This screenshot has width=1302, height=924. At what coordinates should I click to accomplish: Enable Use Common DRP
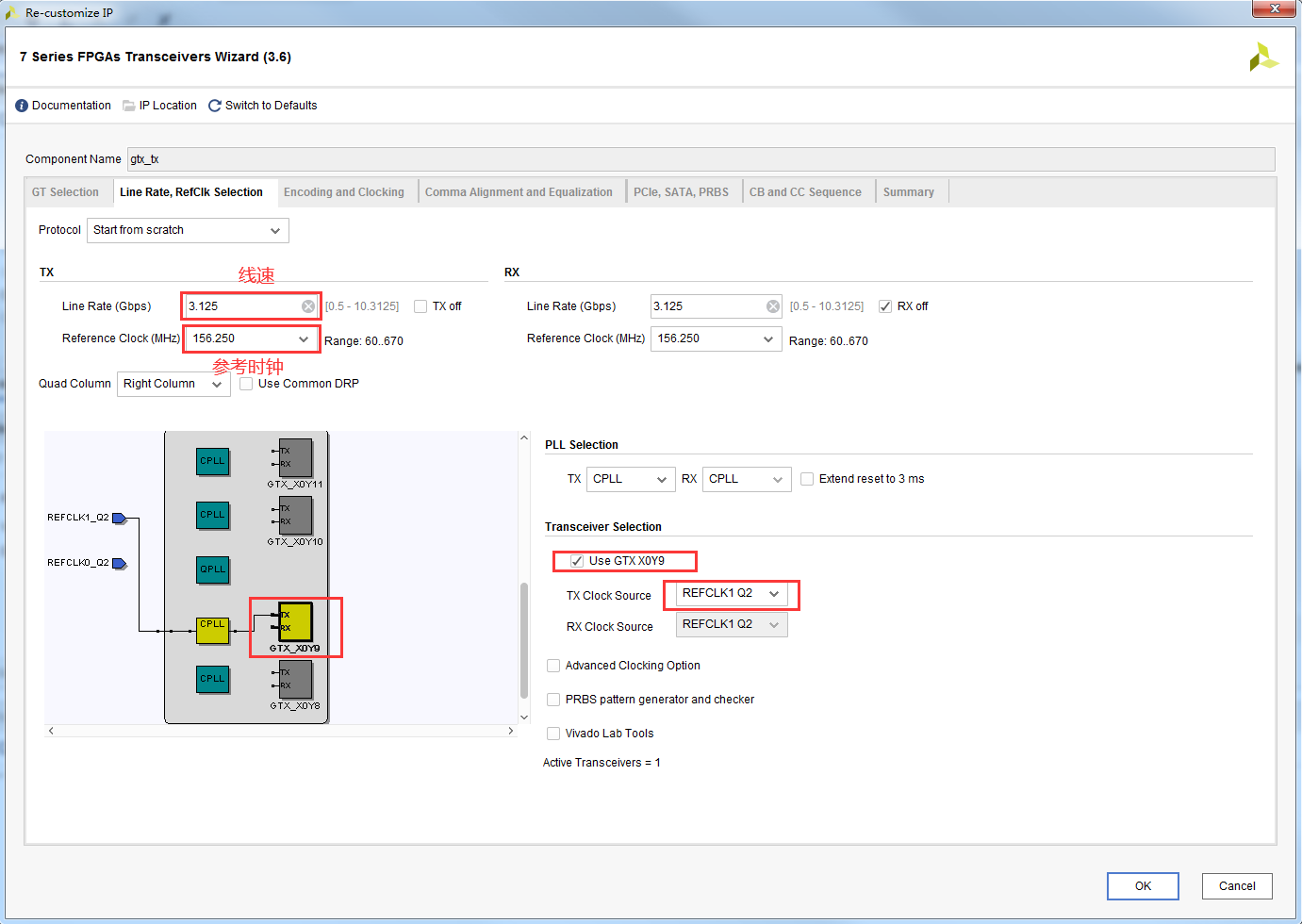click(x=246, y=384)
